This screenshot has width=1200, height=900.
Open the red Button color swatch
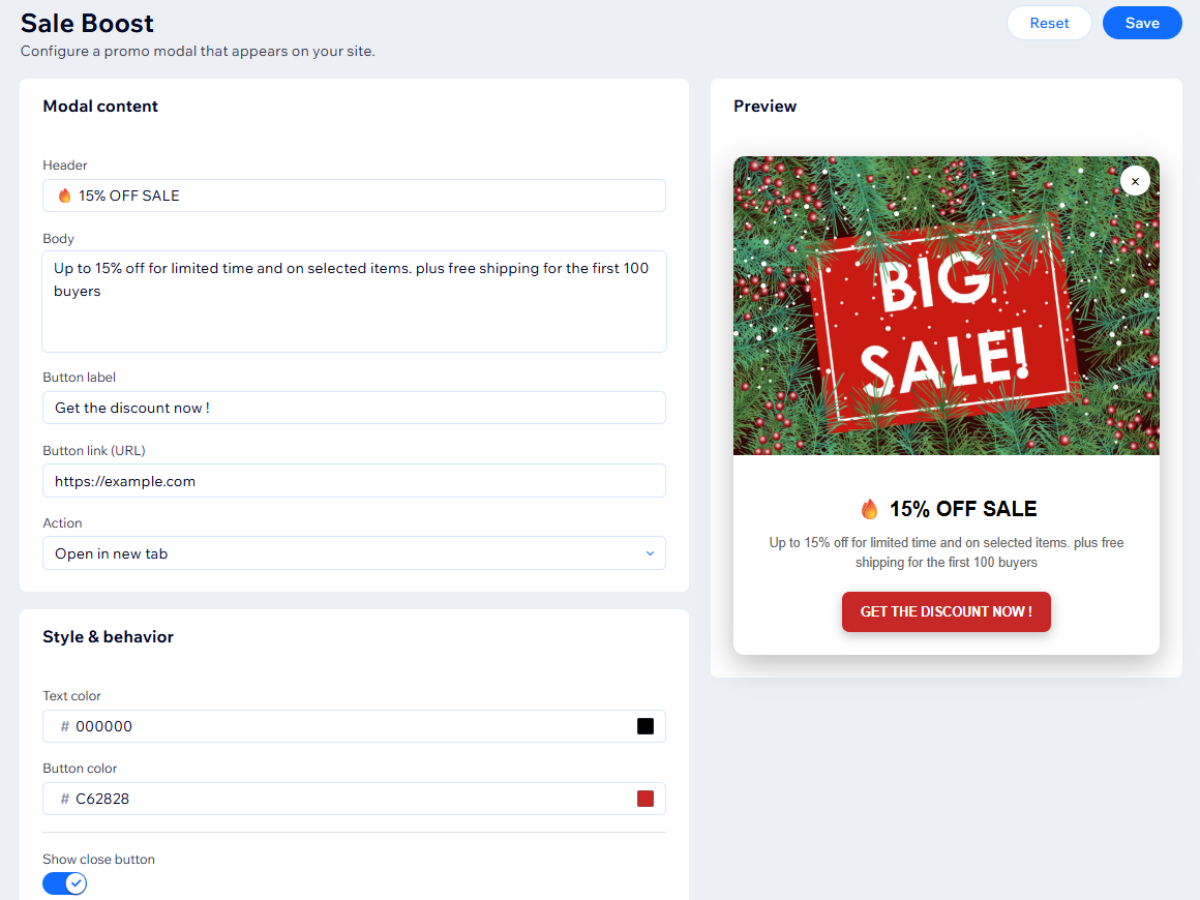click(x=645, y=799)
